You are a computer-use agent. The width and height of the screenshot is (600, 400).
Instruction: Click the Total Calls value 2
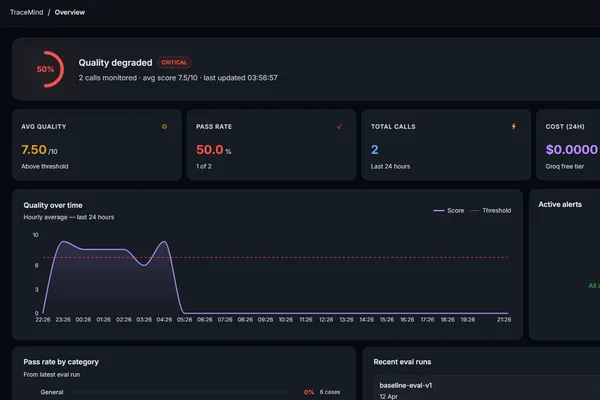coord(375,150)
